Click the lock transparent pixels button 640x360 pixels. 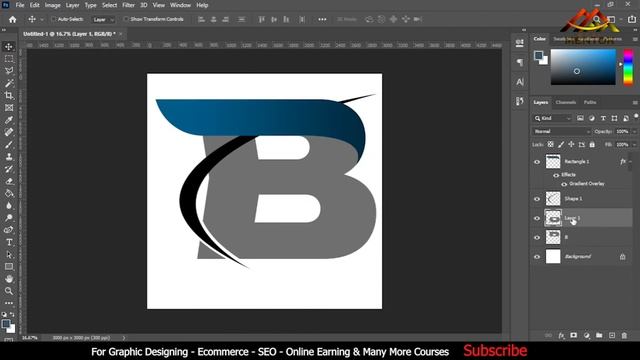(551, 144)
